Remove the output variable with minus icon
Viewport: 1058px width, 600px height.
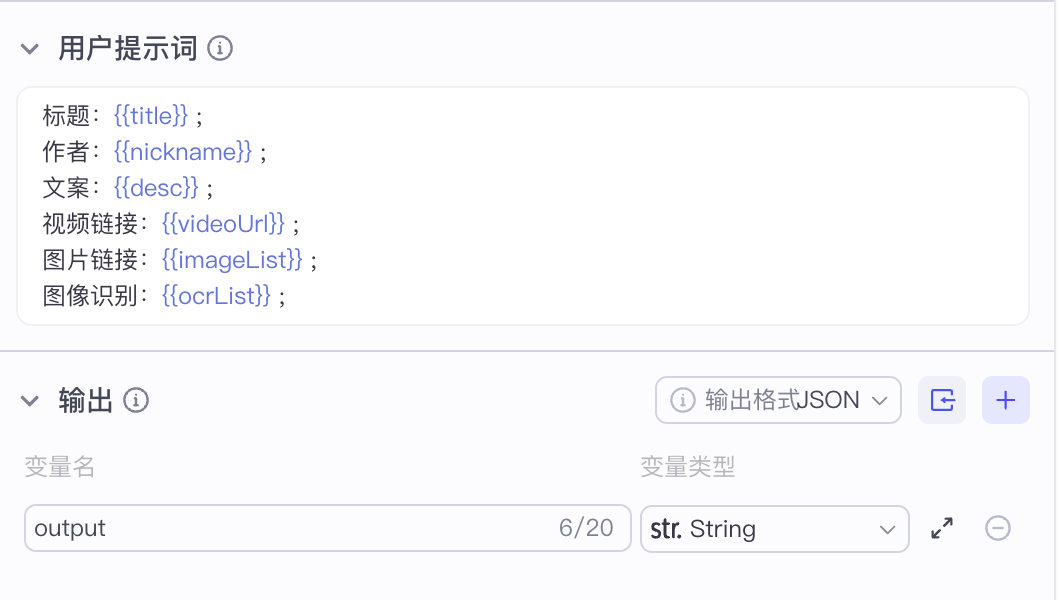(998, 528)
